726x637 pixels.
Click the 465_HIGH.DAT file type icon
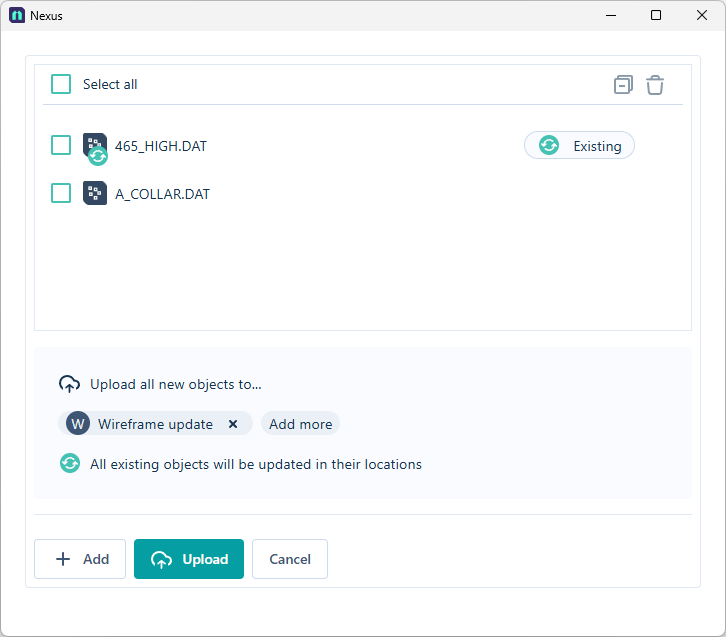coord(94,146)
